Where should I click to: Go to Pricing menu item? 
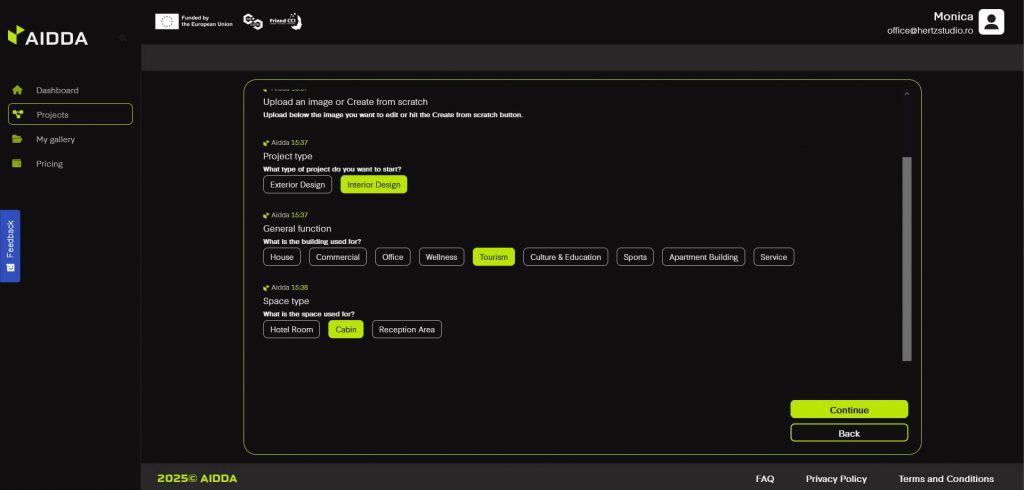(x=49, y=164)
